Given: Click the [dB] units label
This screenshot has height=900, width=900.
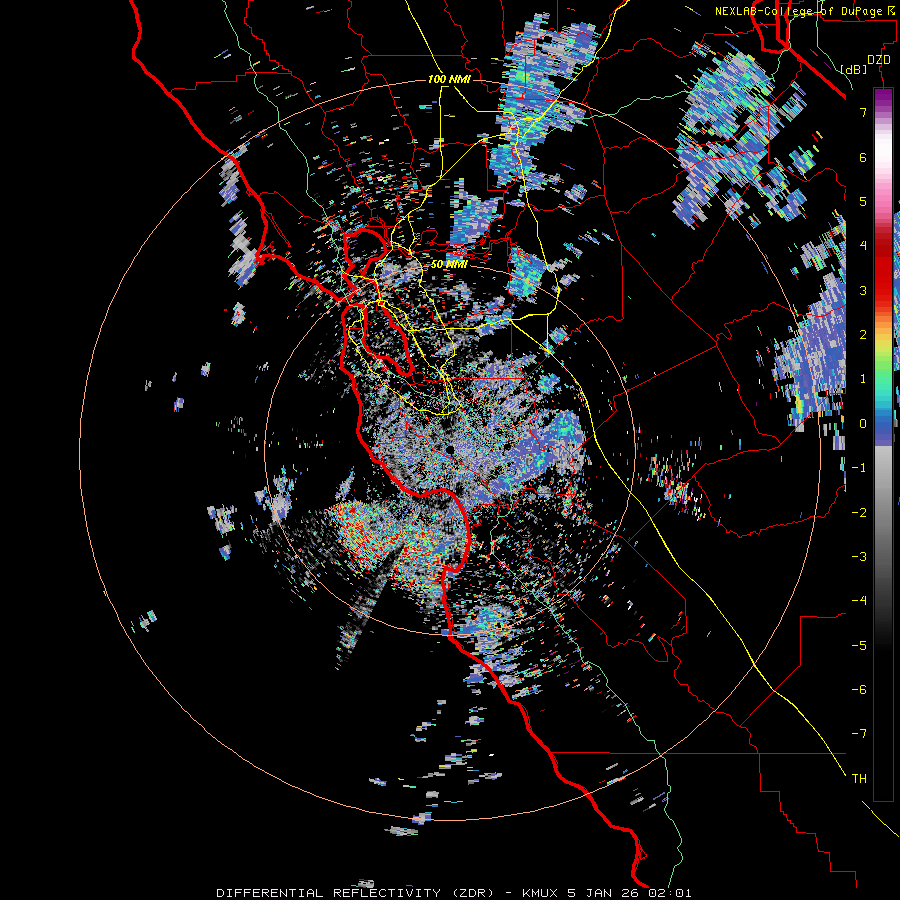Looking at the screenshot, I should (x=853, y=69).
